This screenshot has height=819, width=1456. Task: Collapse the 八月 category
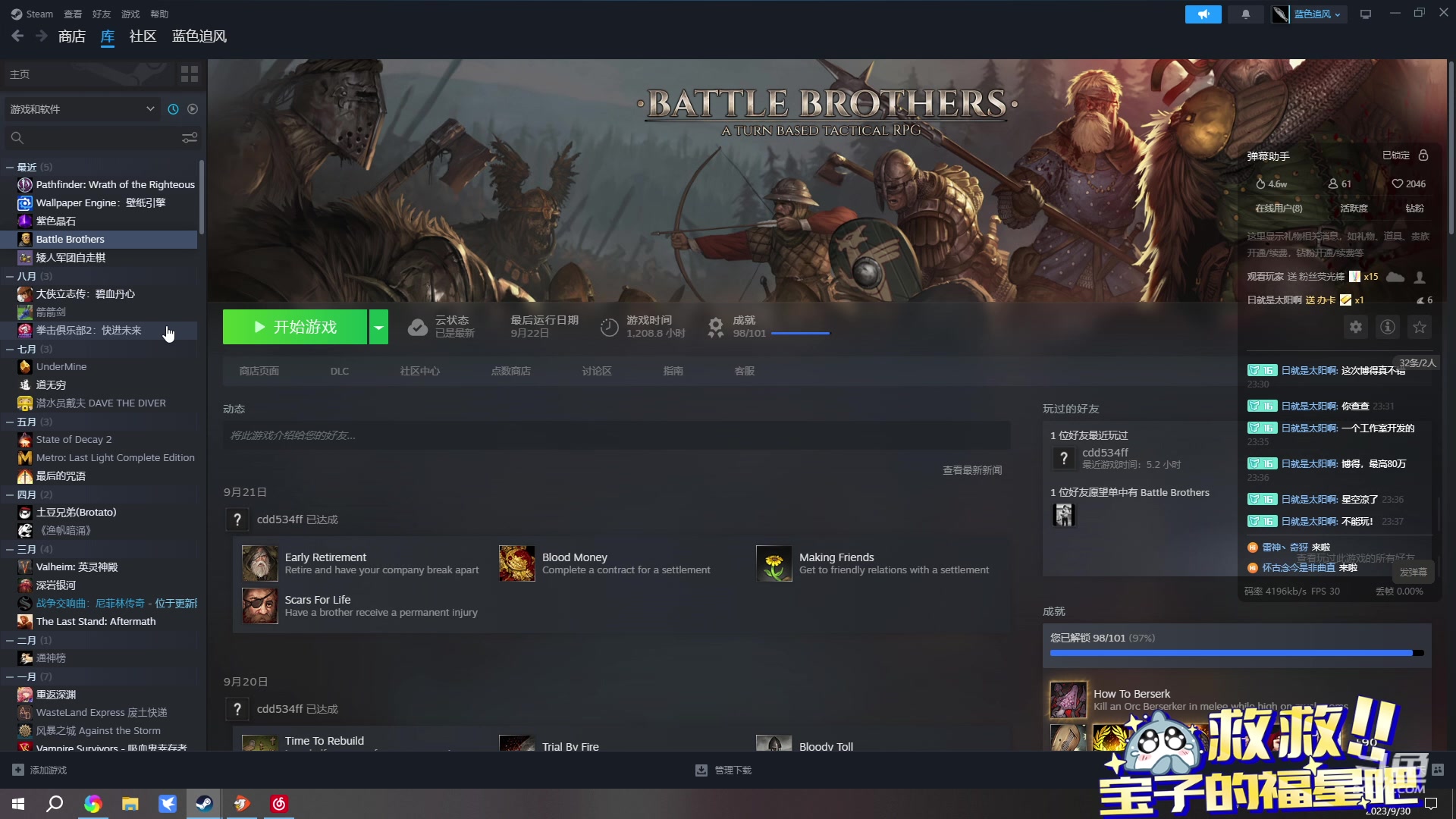pos(10,276)
